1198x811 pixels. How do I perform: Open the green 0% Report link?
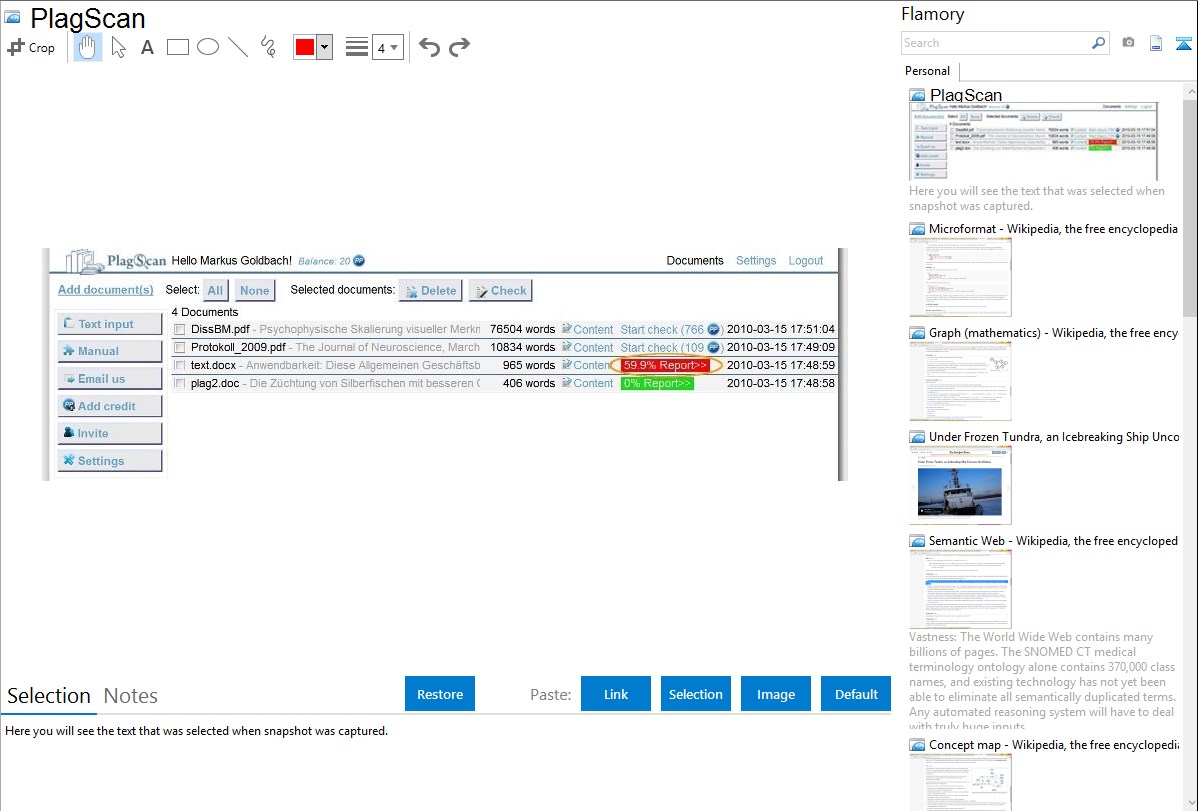(x=657, y=383)
